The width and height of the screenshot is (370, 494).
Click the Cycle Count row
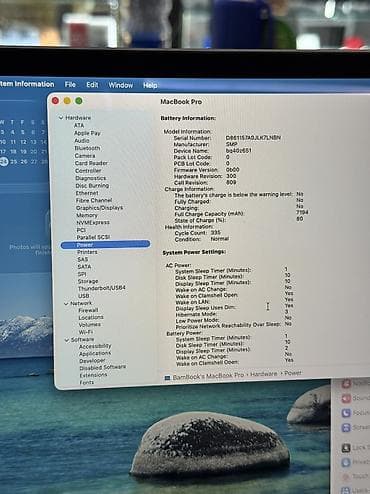click(198, 233)
